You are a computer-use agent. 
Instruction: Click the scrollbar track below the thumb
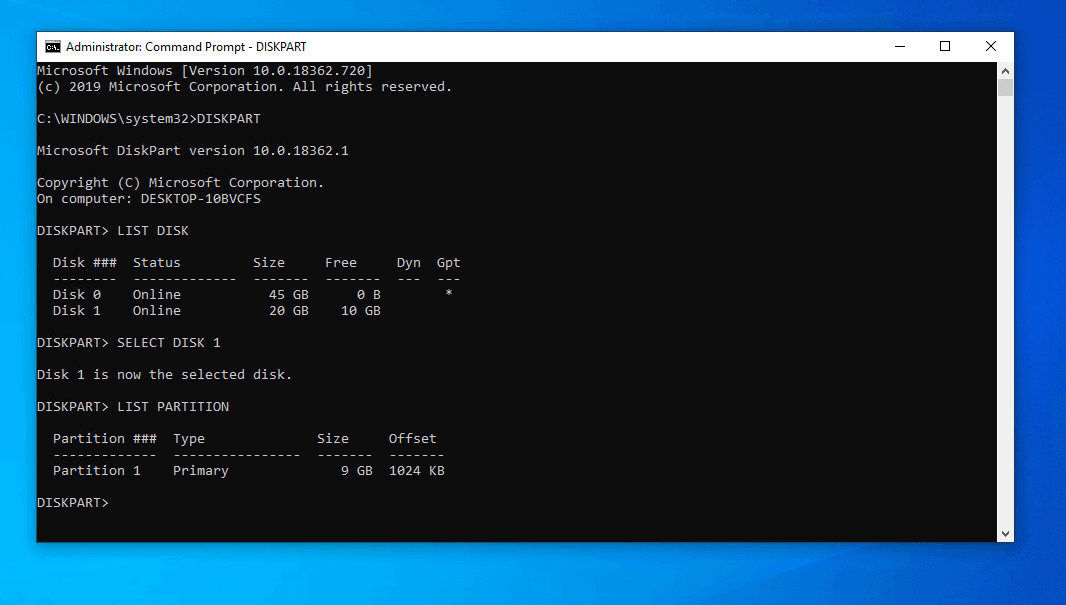pos(1004,300)
